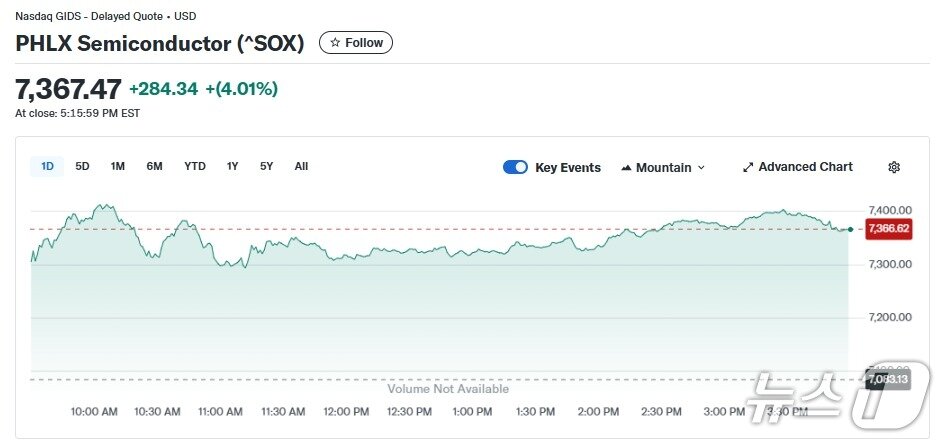The image size is (944, 443).
Task: Switch to the 5D time range
Action: pos(82,166)
